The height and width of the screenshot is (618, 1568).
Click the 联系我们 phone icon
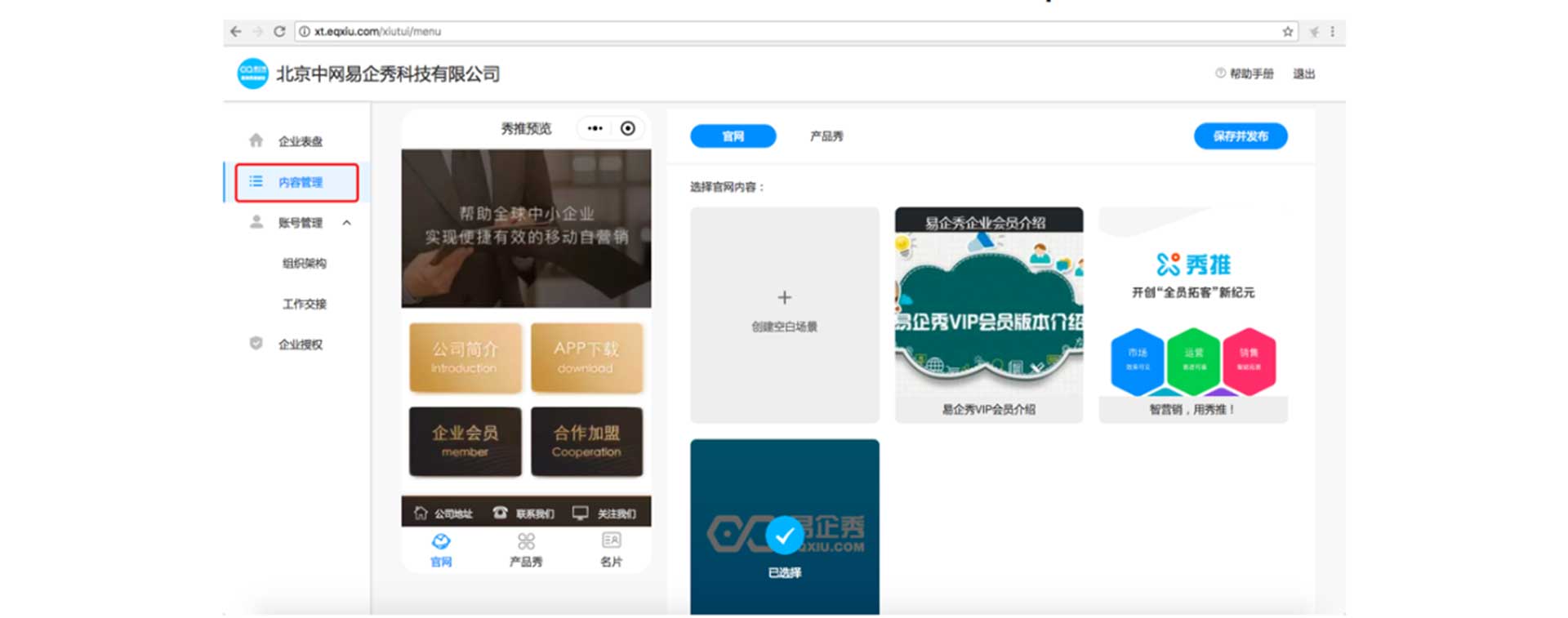click(x=500, y=513)
